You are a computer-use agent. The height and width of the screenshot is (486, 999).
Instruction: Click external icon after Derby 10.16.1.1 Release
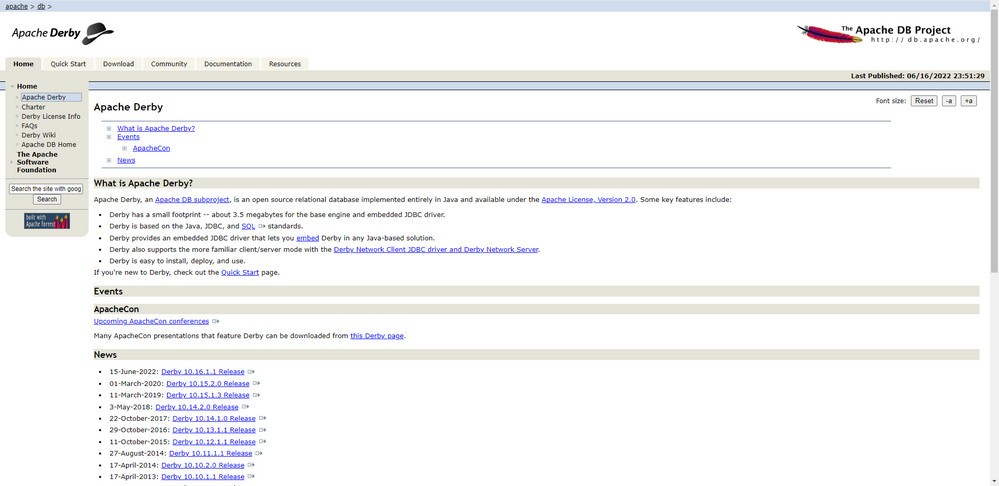pos(251,372)
